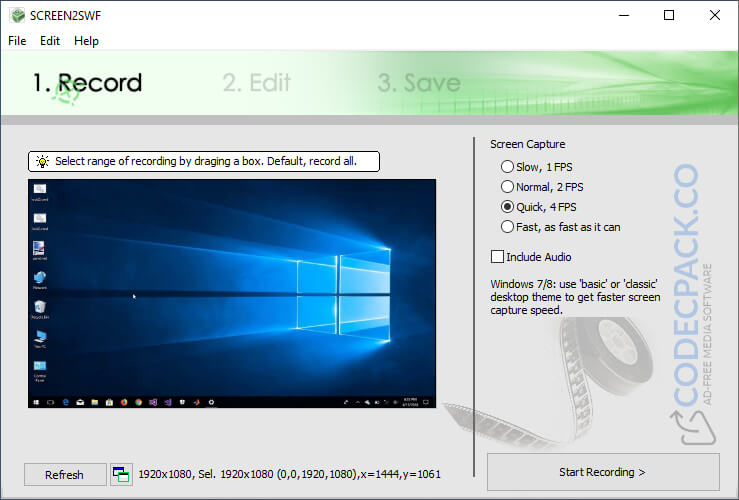This screenshot has width=739, height=500.
Task: Click the 'Screen Capture' group label
Action: point(527,144)
